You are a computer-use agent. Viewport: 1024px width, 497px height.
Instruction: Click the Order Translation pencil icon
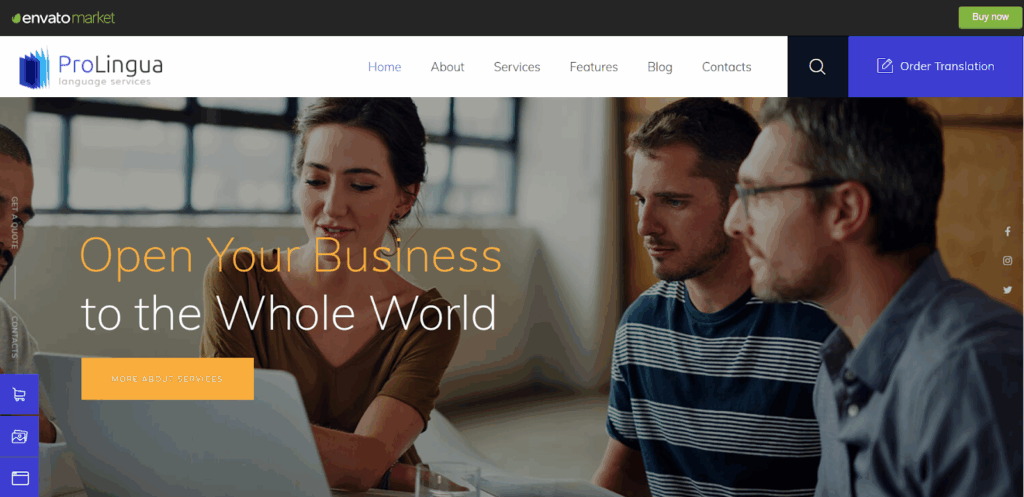[x=884, y=66]
